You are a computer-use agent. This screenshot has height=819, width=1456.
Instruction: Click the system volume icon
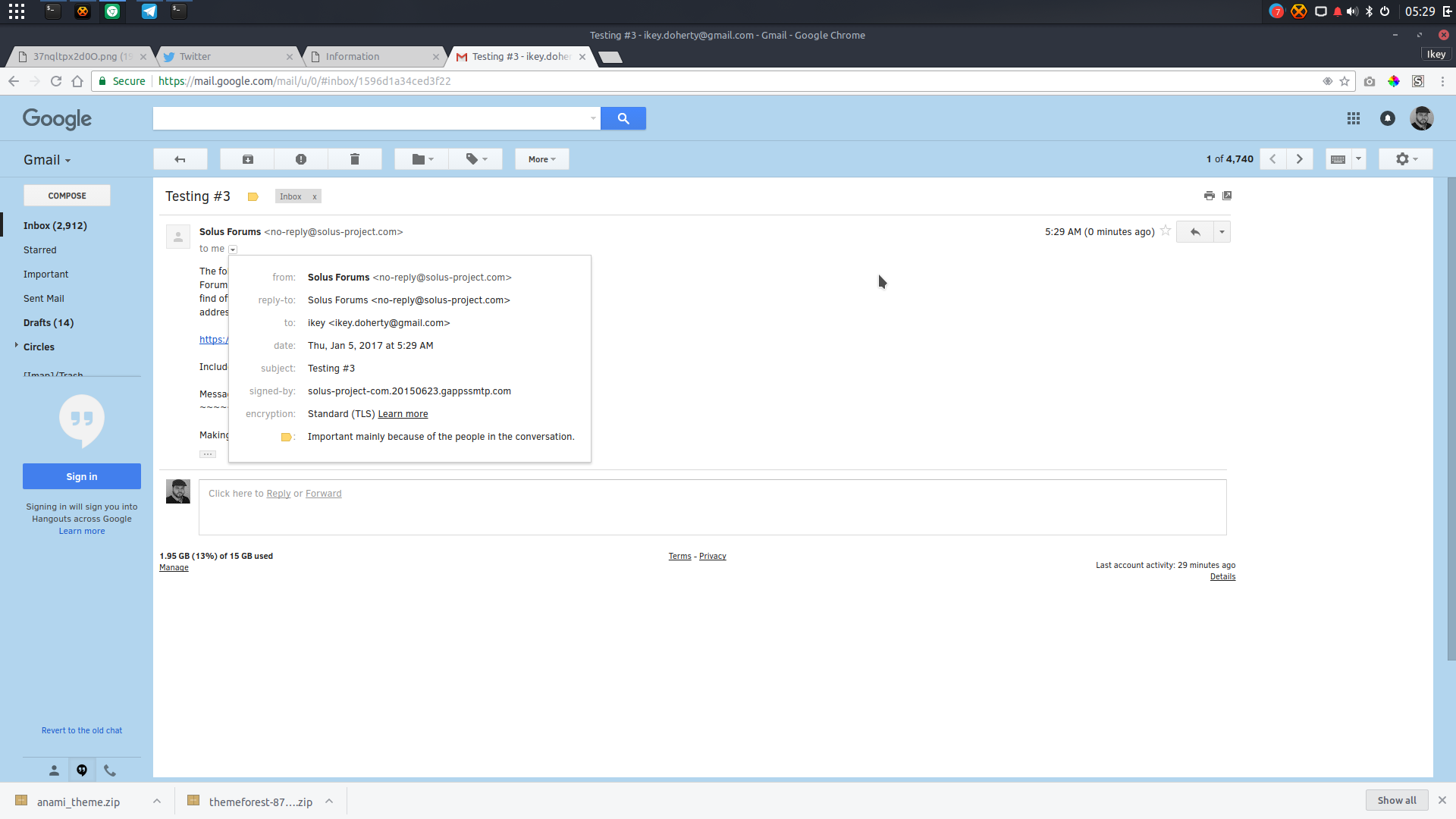1352,11
